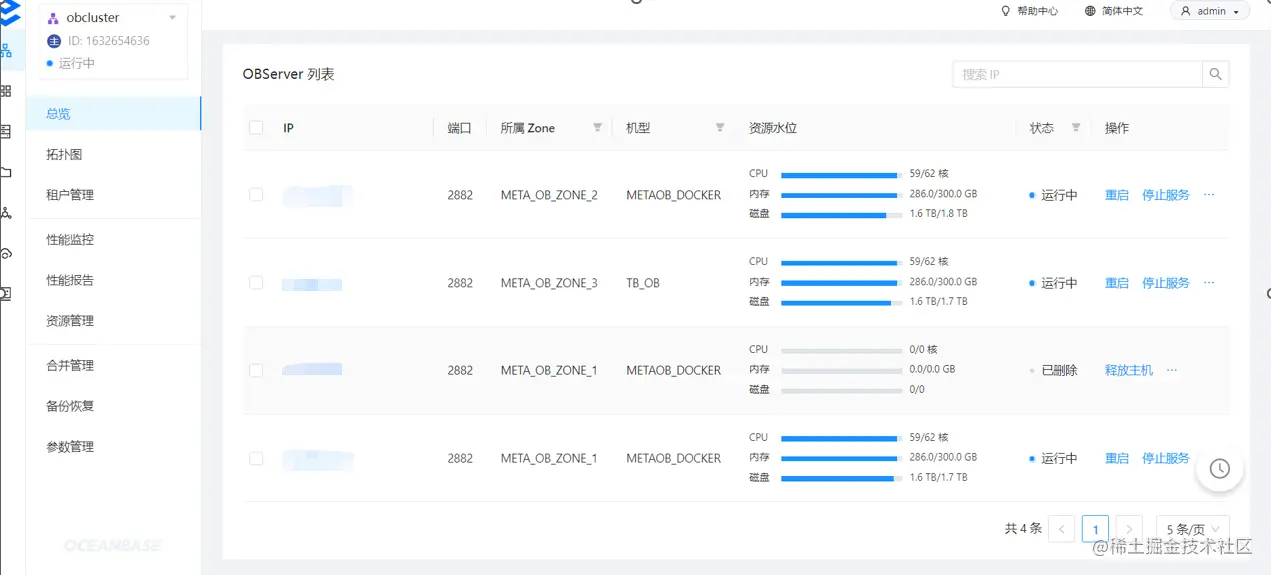
Task: Open more actions for TB_OB row
Action: (1209, 283)
